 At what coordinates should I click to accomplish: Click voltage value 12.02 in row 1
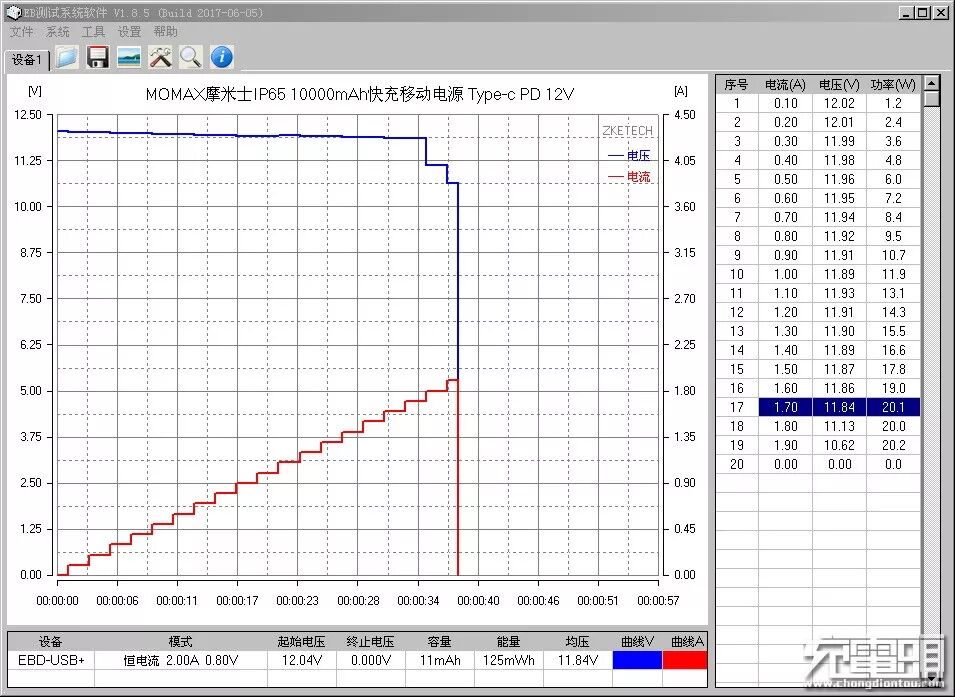coord(839,104)
